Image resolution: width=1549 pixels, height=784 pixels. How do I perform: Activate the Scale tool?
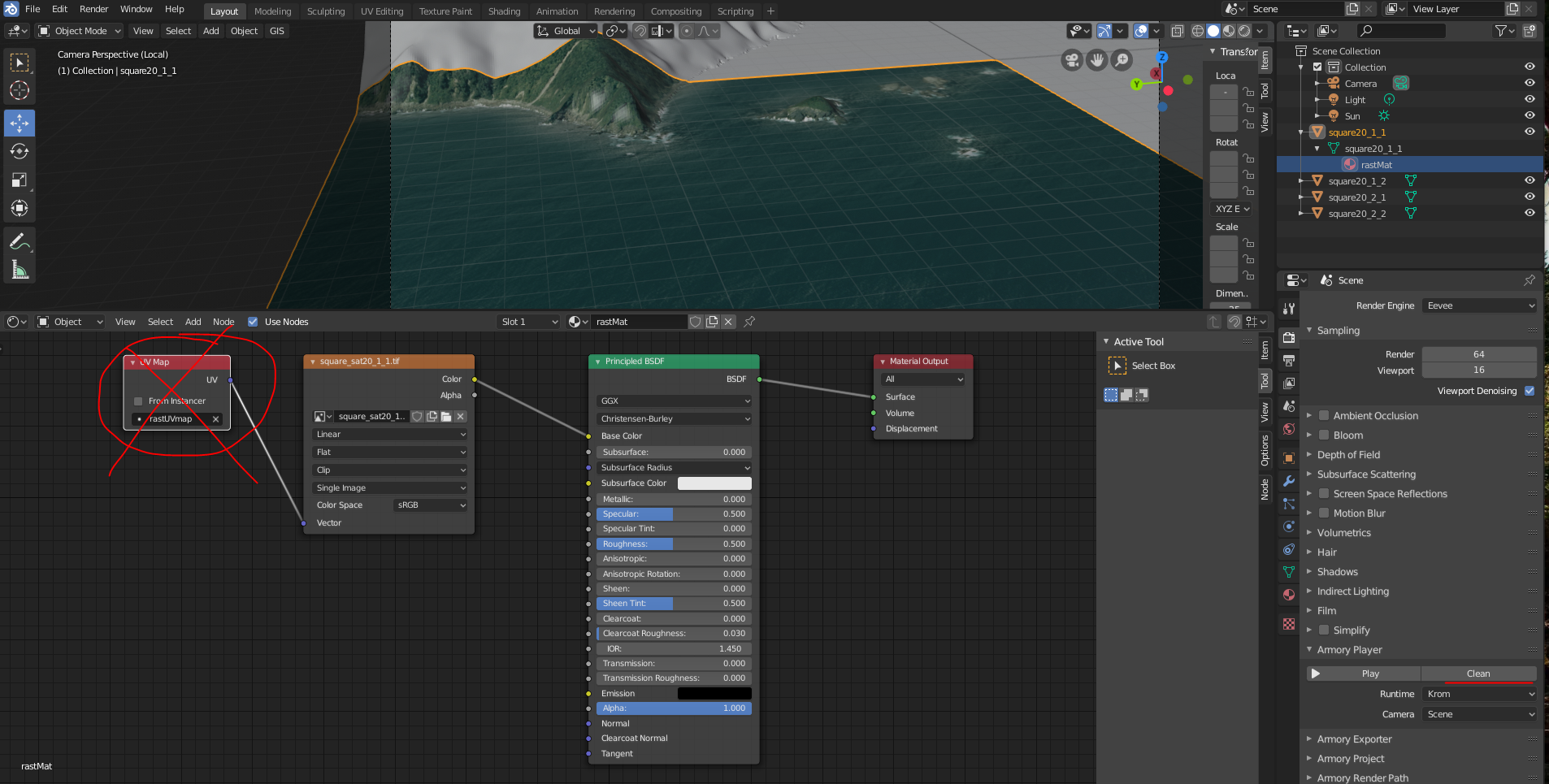[x=20, y=180]
